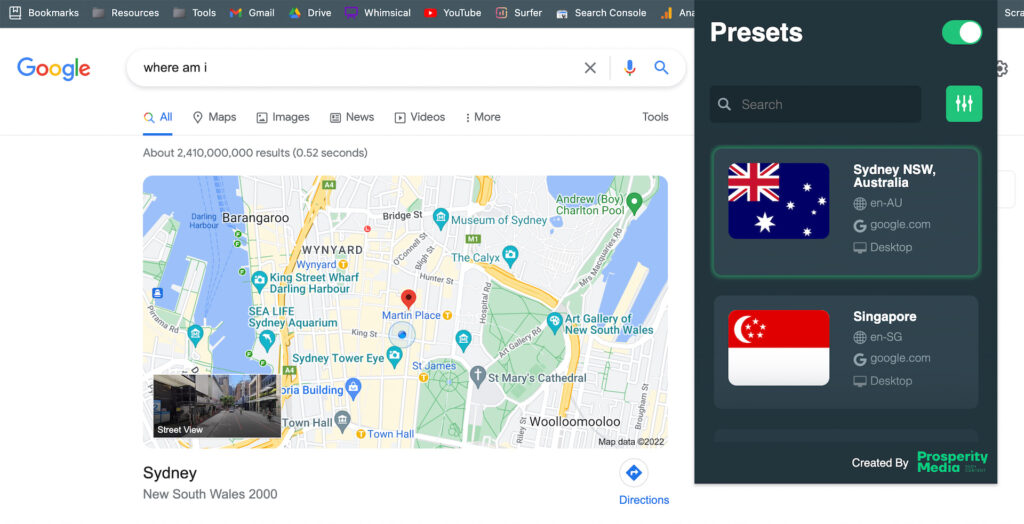The height and width of the screenshot is (524, 1024).
Task: Click the Directions icon button
Action: tap(633, 472)
